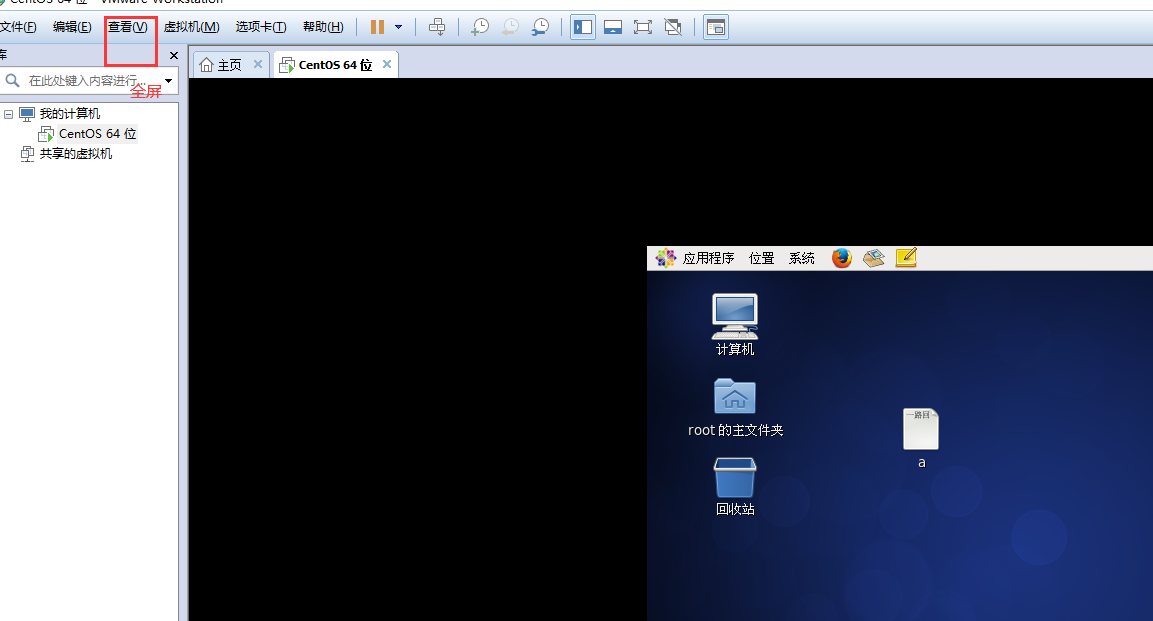The width and height of the screenshot is (1153, 621).
Task: Open the 查看(V) menu
Action: [x=128, y=27]
